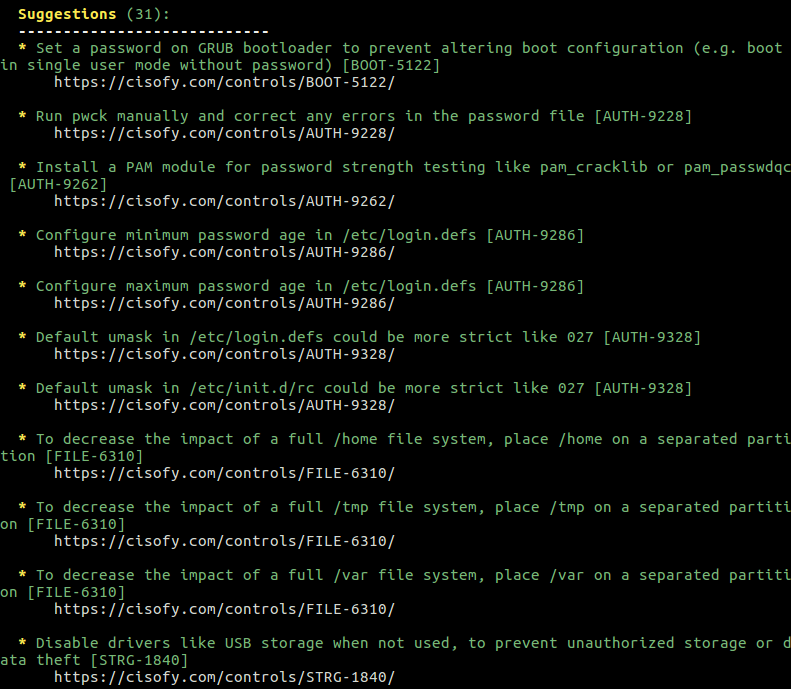The width and height of the screenshot is (791, 689).
Task: Click the Suggestions (31) heading
Action: pyautogui.click(x=94, y=14)
